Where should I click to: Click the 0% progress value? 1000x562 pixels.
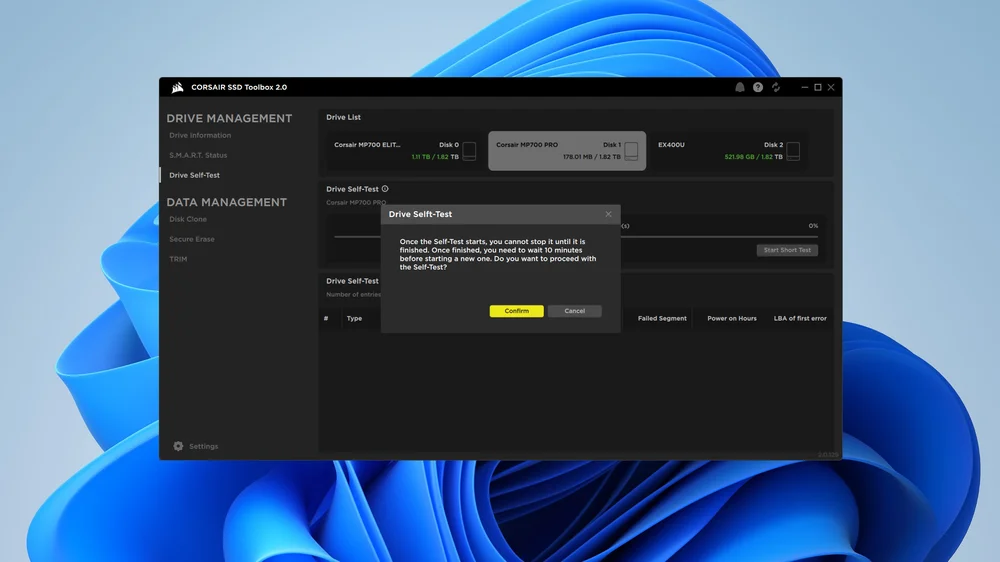pyautogui.click(x=813, y=226)
